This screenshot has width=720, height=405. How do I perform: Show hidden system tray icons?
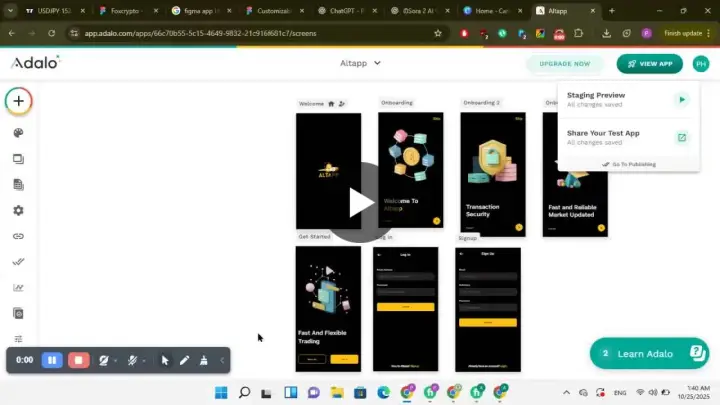coord(566,393)
